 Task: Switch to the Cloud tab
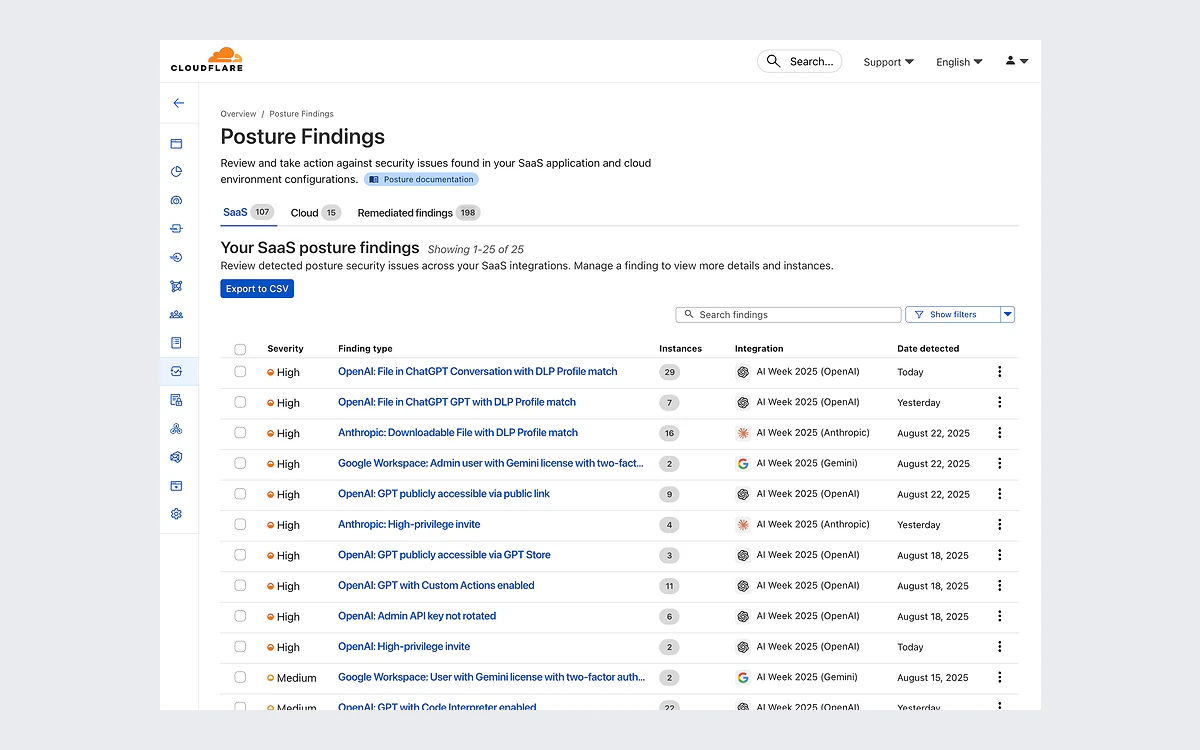click(315, 212)
